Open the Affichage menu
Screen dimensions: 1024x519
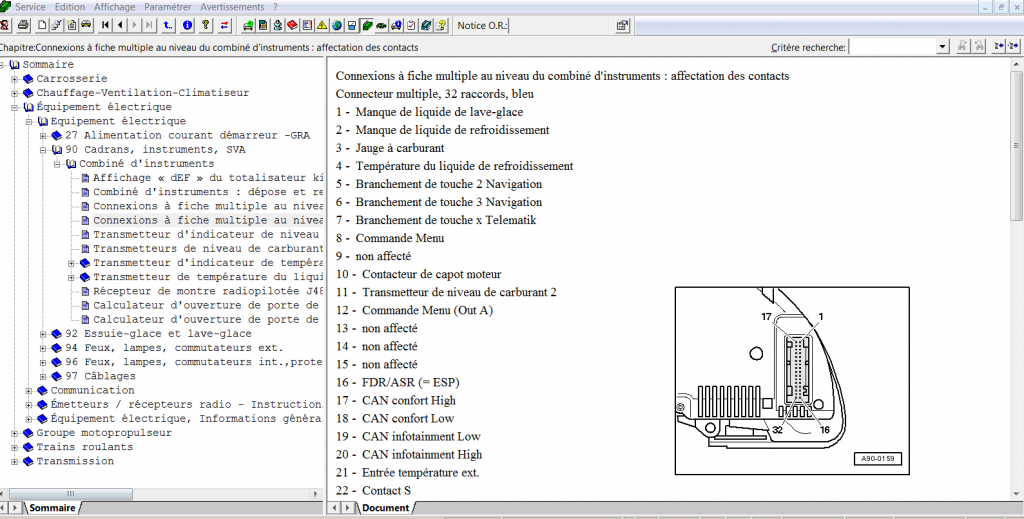114,7
